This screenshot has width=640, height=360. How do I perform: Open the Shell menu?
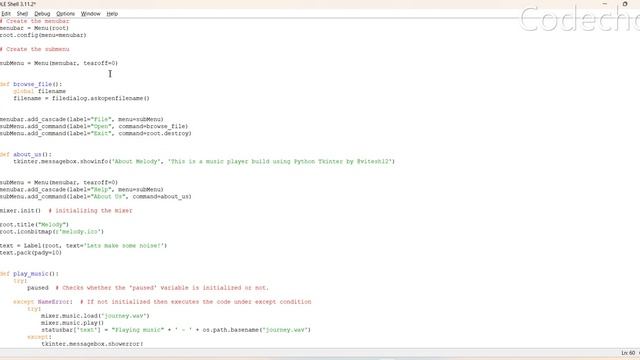[22, 14]
